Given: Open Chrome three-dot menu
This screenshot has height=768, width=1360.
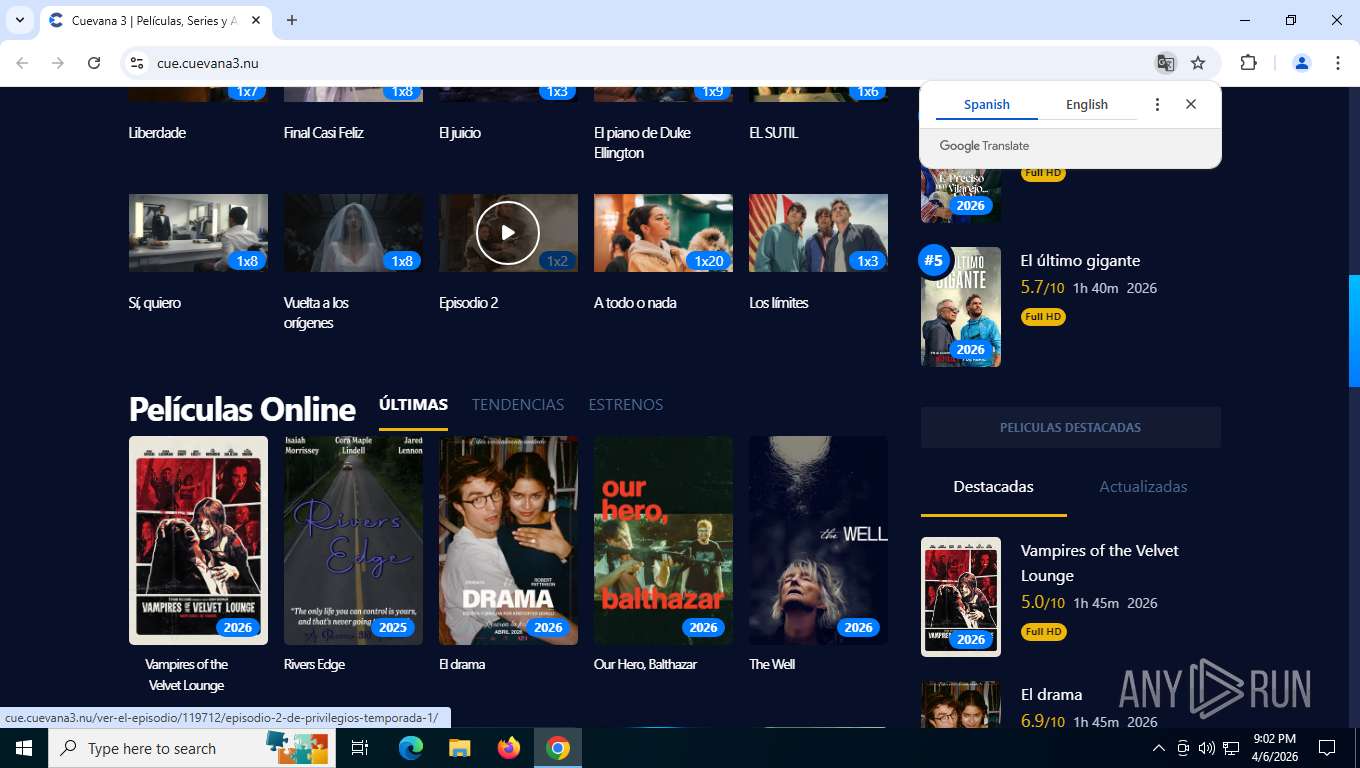Looking at the screenshot, I should coord(1338,63).
